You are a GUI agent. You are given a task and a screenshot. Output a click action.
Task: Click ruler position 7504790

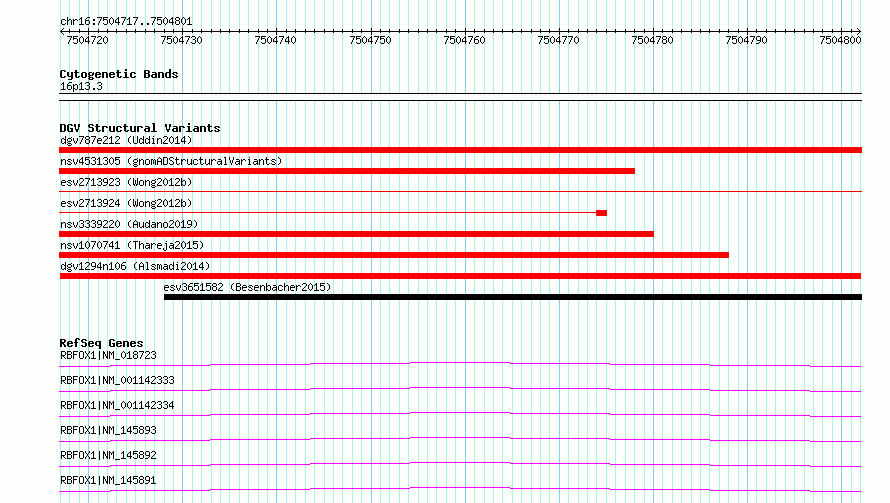[746, 40]
